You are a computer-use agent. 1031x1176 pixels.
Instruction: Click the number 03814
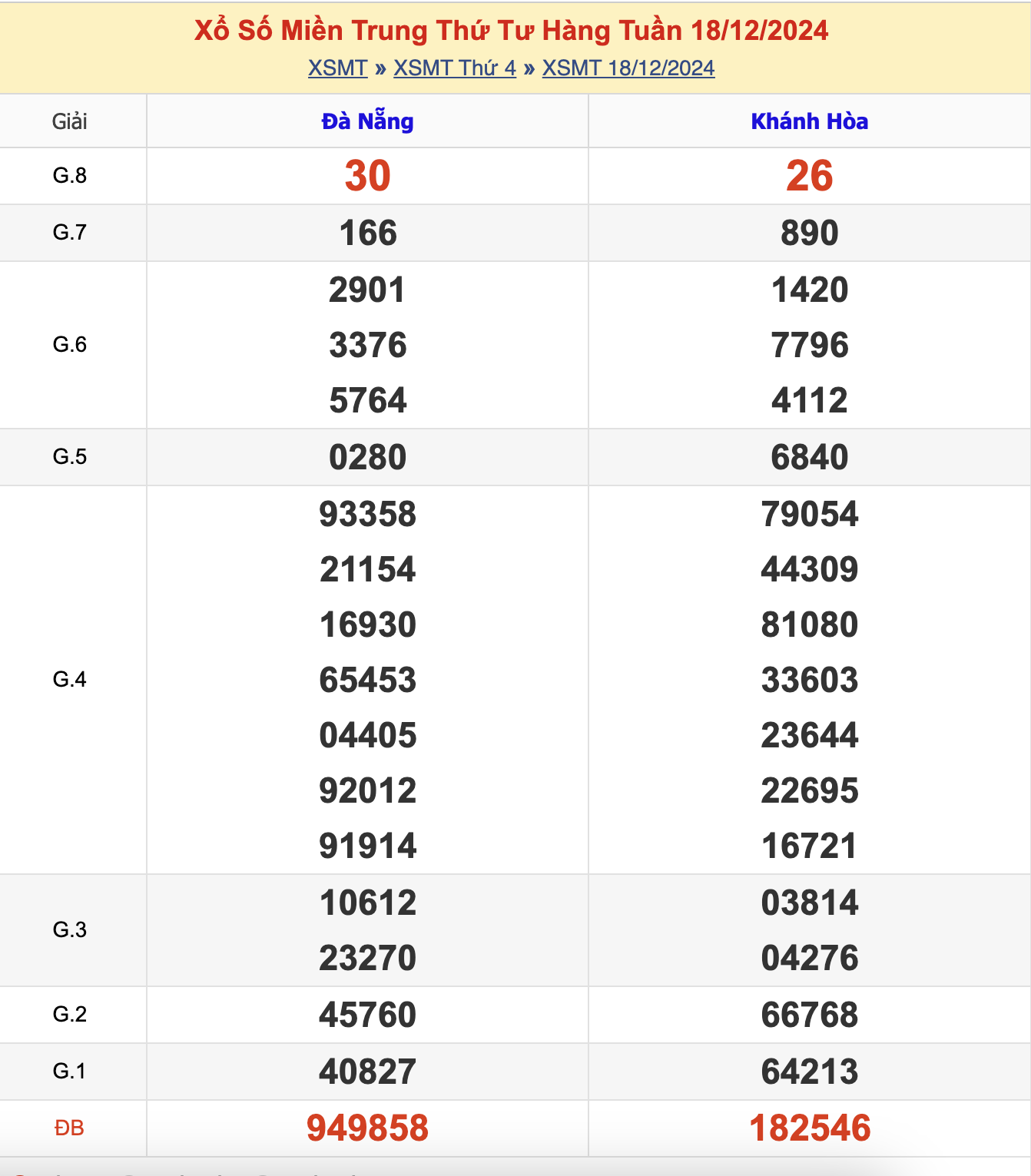[x=810, y=903]
